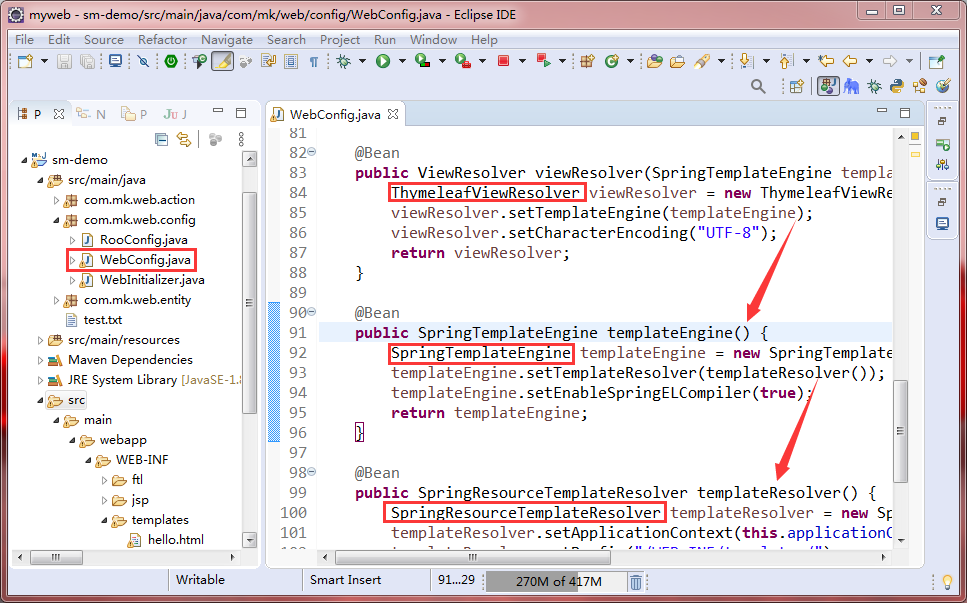Viewport: 967px width, 603px height.
Task: Collapse the @Bean method at line 90
Action: pyautogui.click(x=312, y=312)
